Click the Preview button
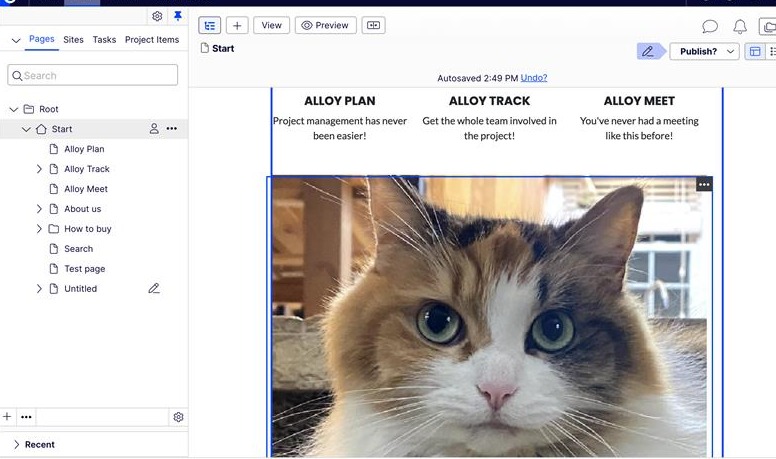776x459 pixels. [325, 26]
